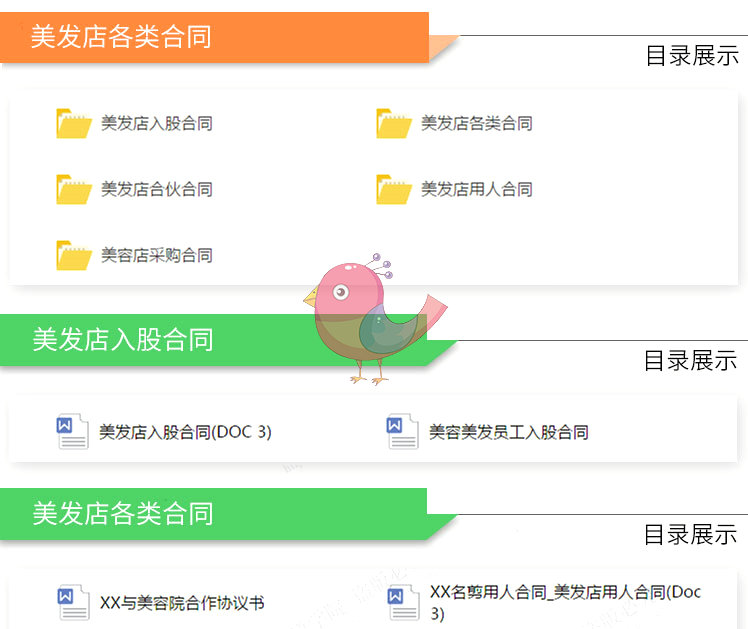Open the XX与美容院合作协议书 document name
The width and height of the screenshot is (748, 629).
click(x=182, y=603)
